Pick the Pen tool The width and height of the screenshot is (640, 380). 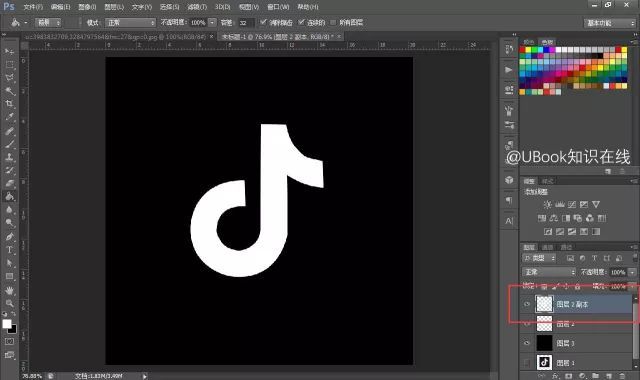(x=9, y=236)
